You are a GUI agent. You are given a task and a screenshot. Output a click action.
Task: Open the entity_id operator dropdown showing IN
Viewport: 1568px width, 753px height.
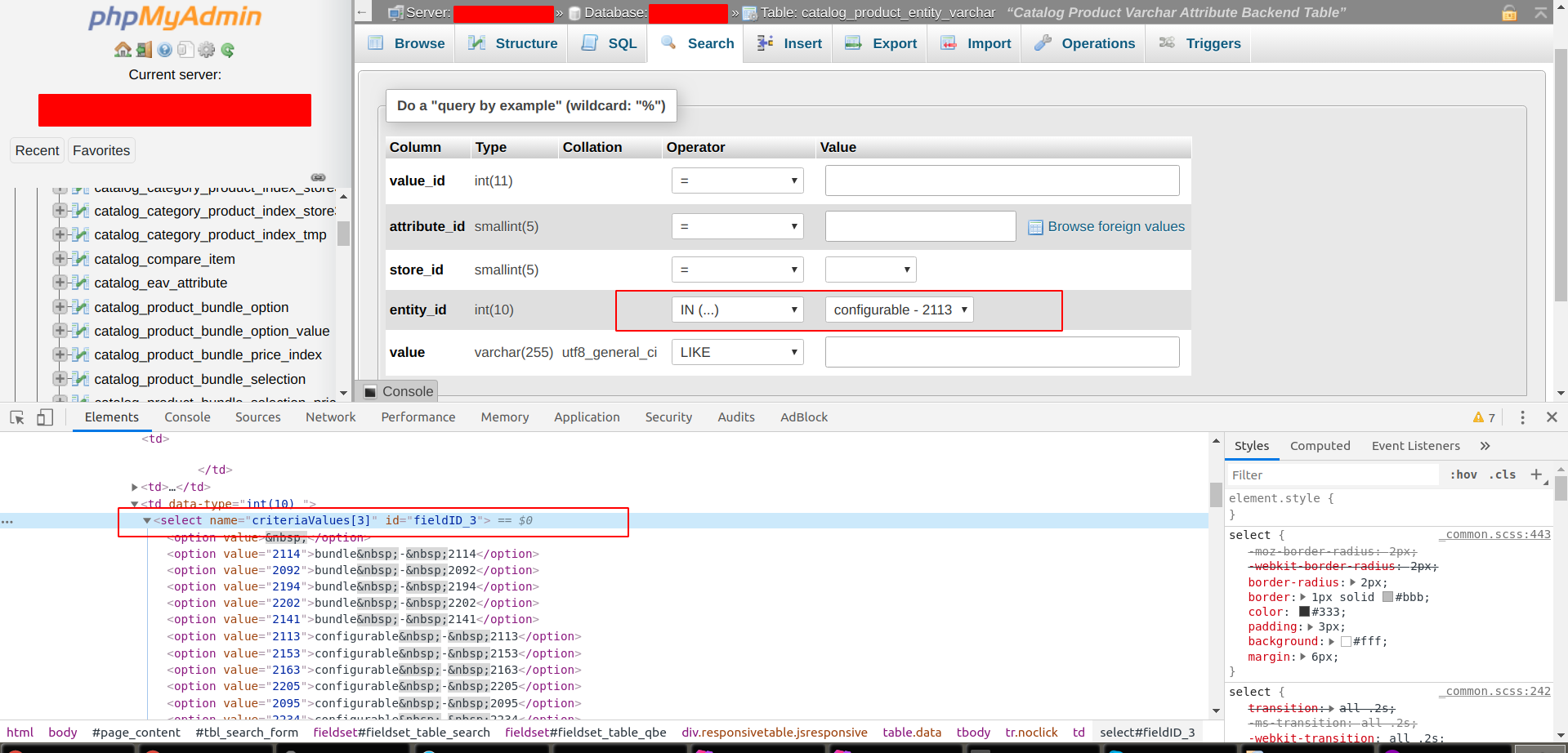[x=736, y=310]
